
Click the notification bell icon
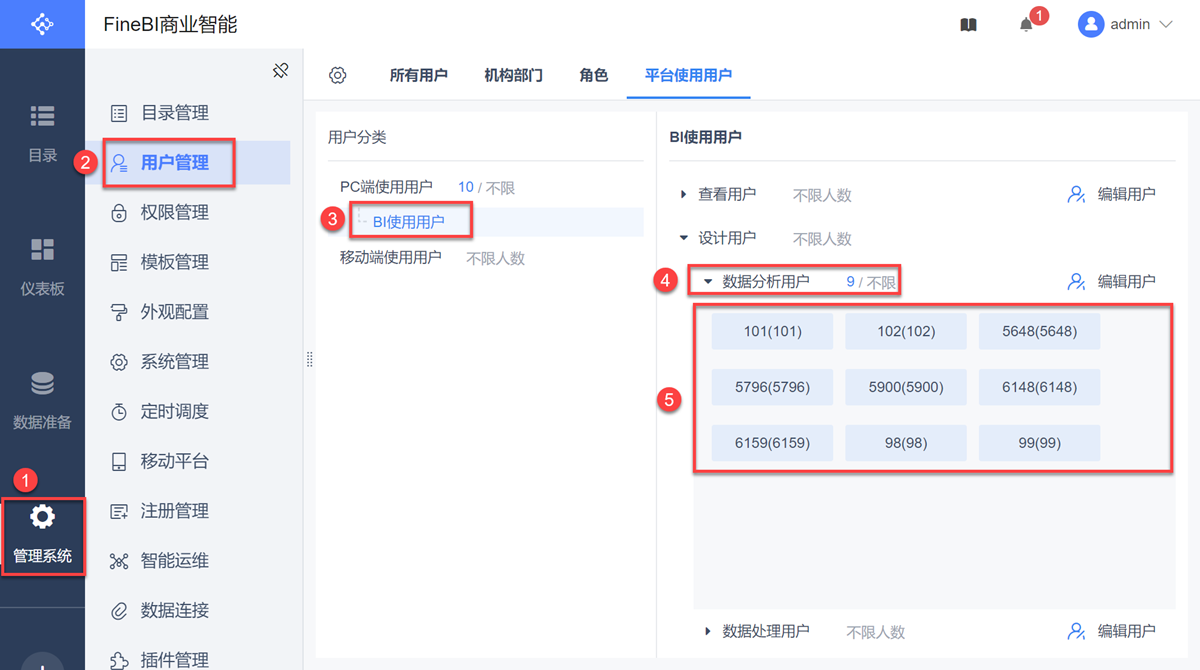tap(1026, 25)
